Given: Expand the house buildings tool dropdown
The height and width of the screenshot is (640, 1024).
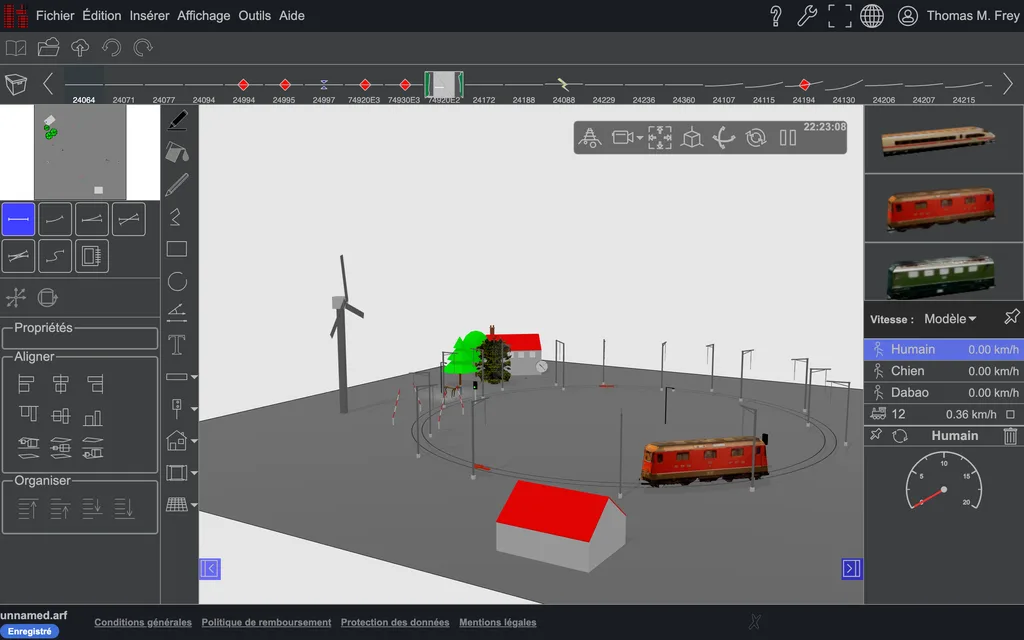Looking at the screenshot, I should coord(194,441).
